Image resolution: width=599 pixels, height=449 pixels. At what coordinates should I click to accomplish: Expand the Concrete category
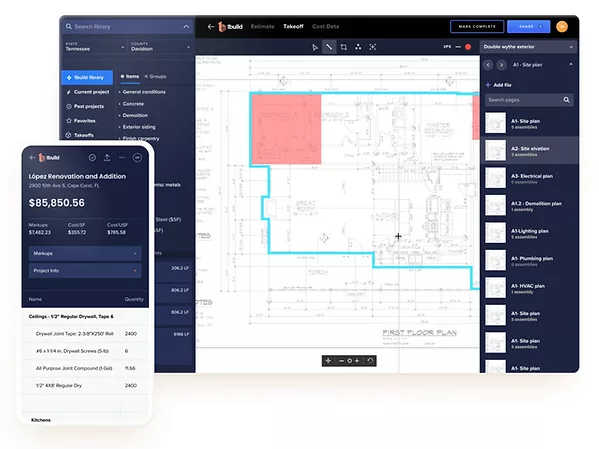[x=131, y=104]
